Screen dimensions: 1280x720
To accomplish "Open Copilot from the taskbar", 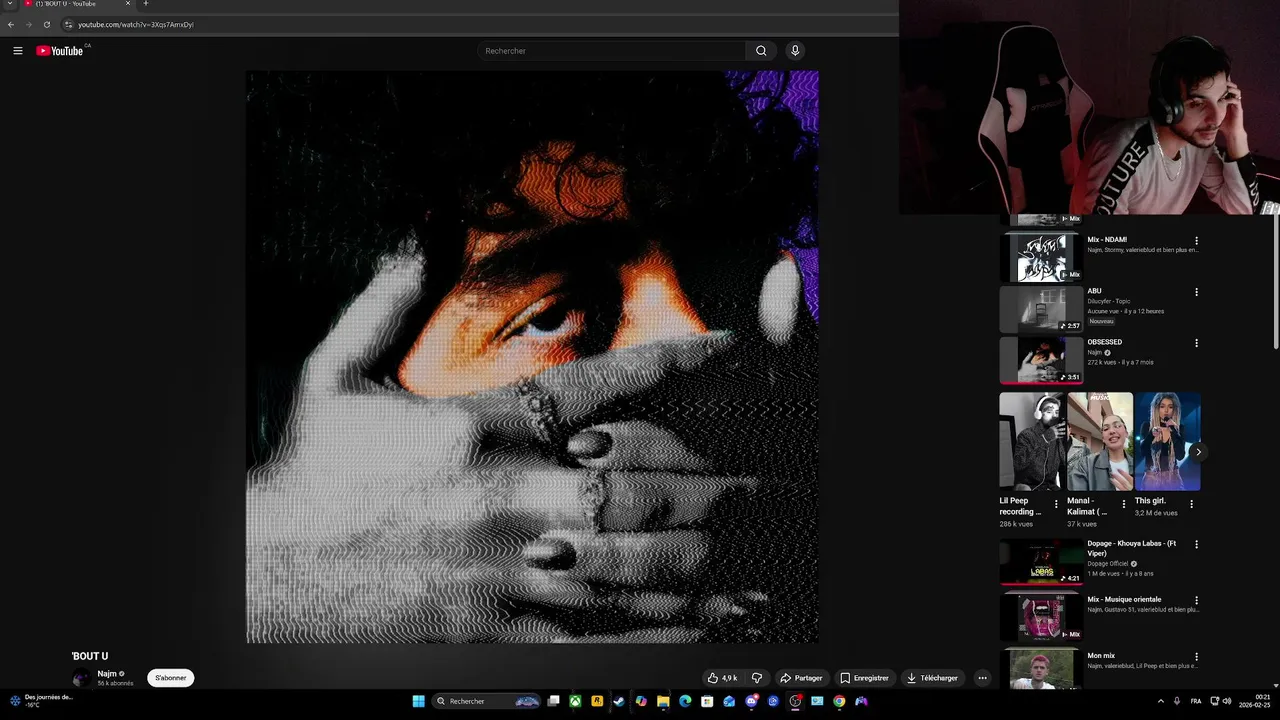I will coord(641,701).
